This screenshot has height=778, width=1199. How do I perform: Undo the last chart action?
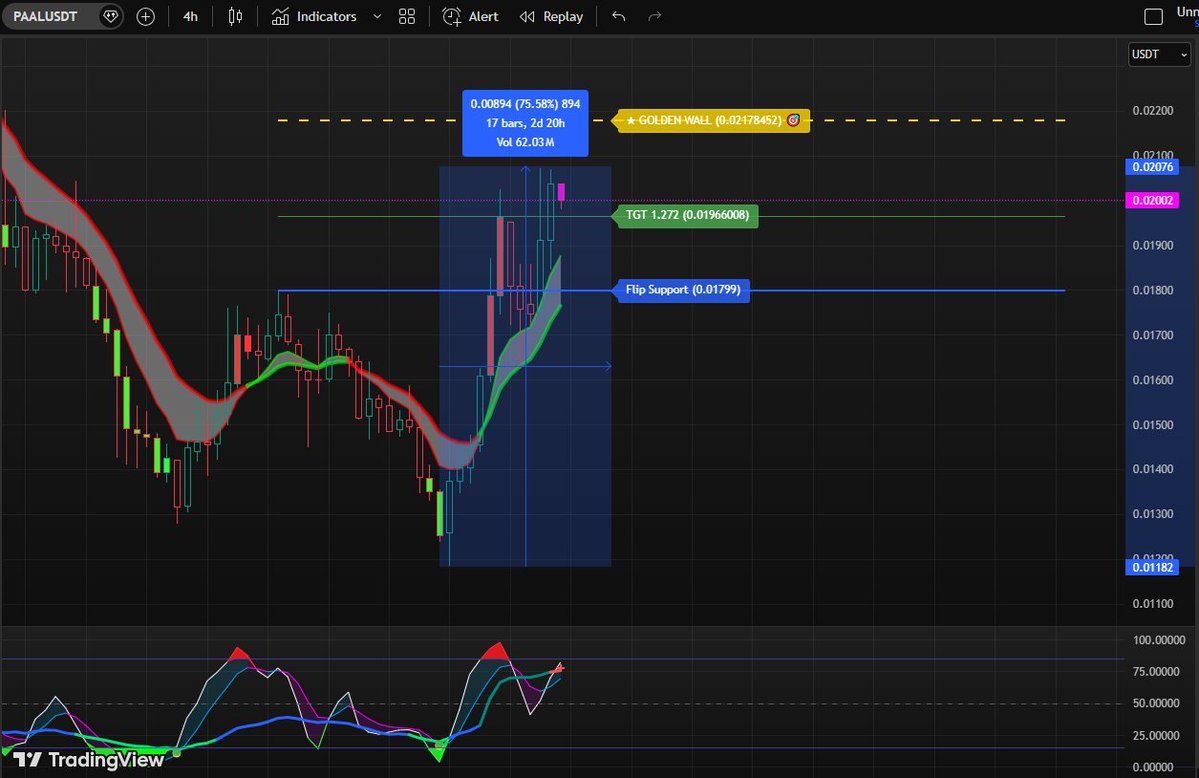pyautogui.click(x=619, y=16)
